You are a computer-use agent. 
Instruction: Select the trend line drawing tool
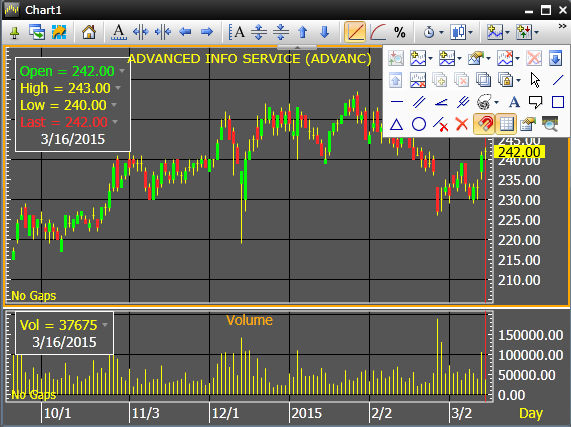tap(558, 80)
